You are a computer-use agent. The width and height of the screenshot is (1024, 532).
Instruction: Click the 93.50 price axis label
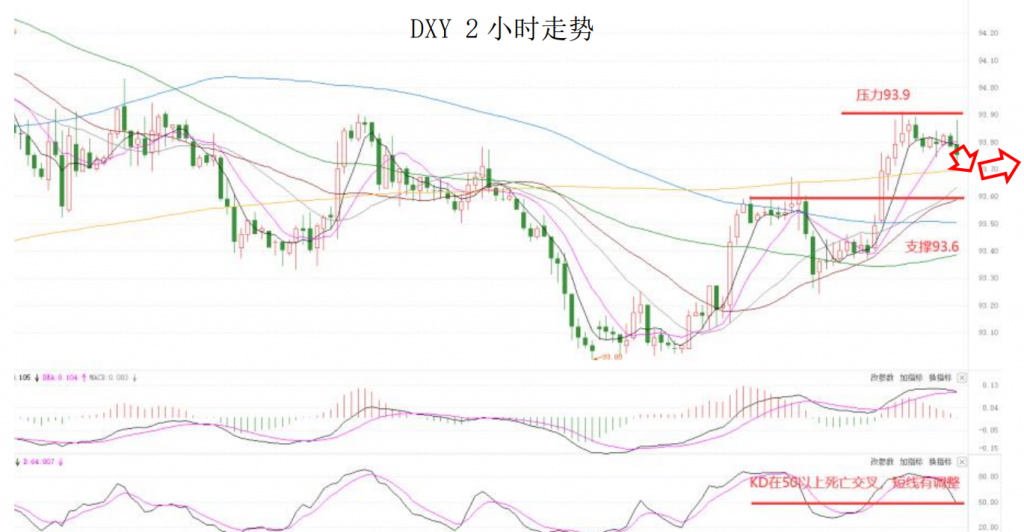click(x=988, y=224)
